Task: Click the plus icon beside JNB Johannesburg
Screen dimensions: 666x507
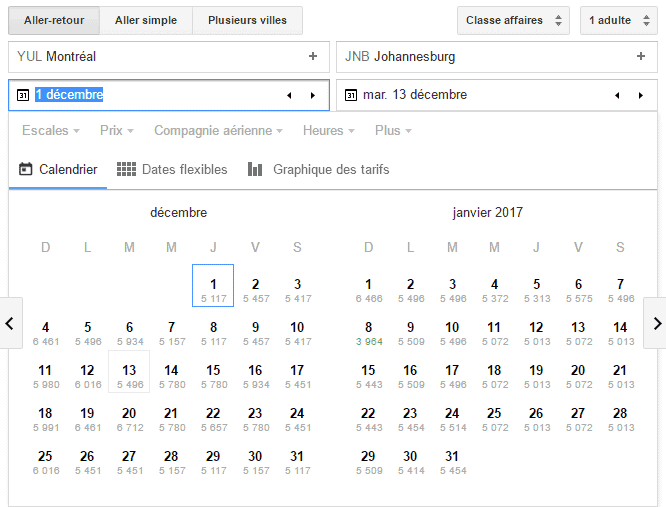Action: pos(641,57)
